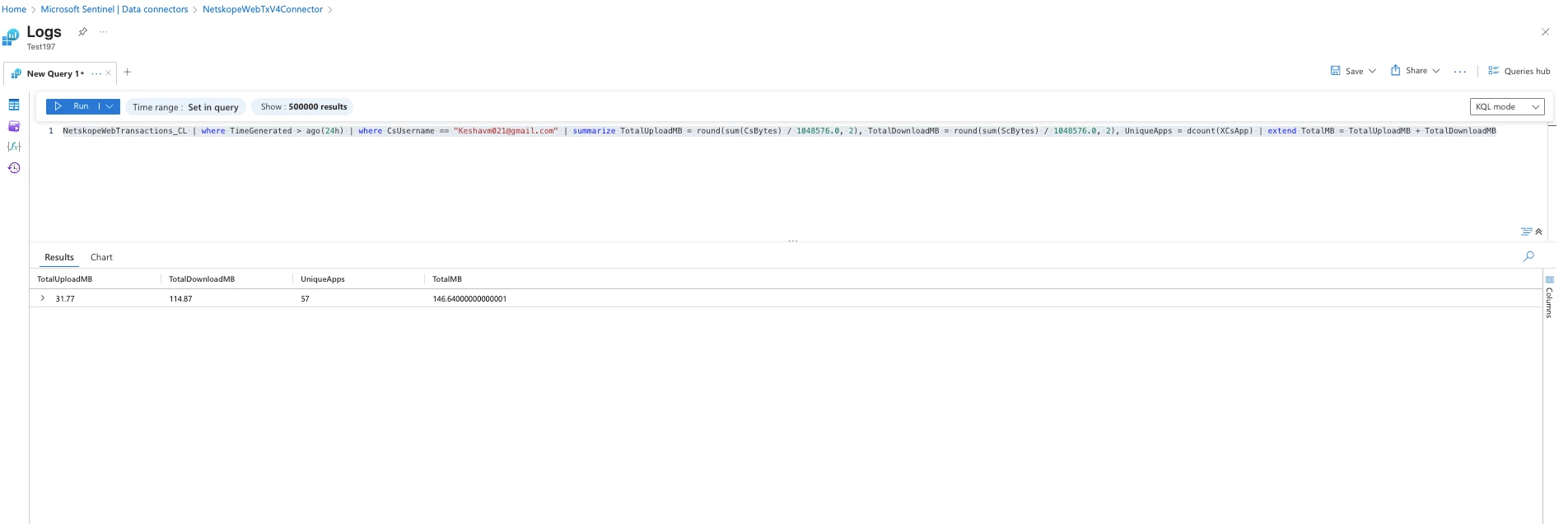Click the Test197 workspace name

(41, 47)
